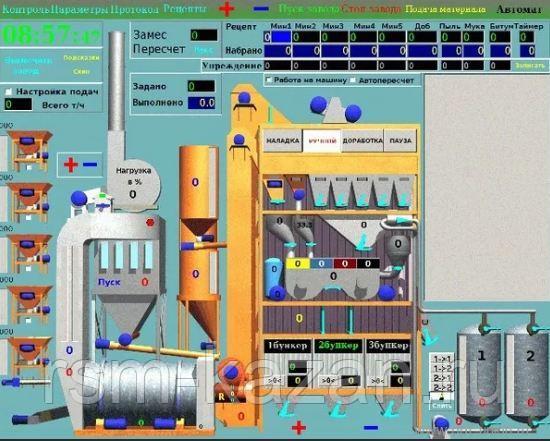Click Пуск on the dust filter
This screenshot has width=550, height=441.
click(109, 282)
